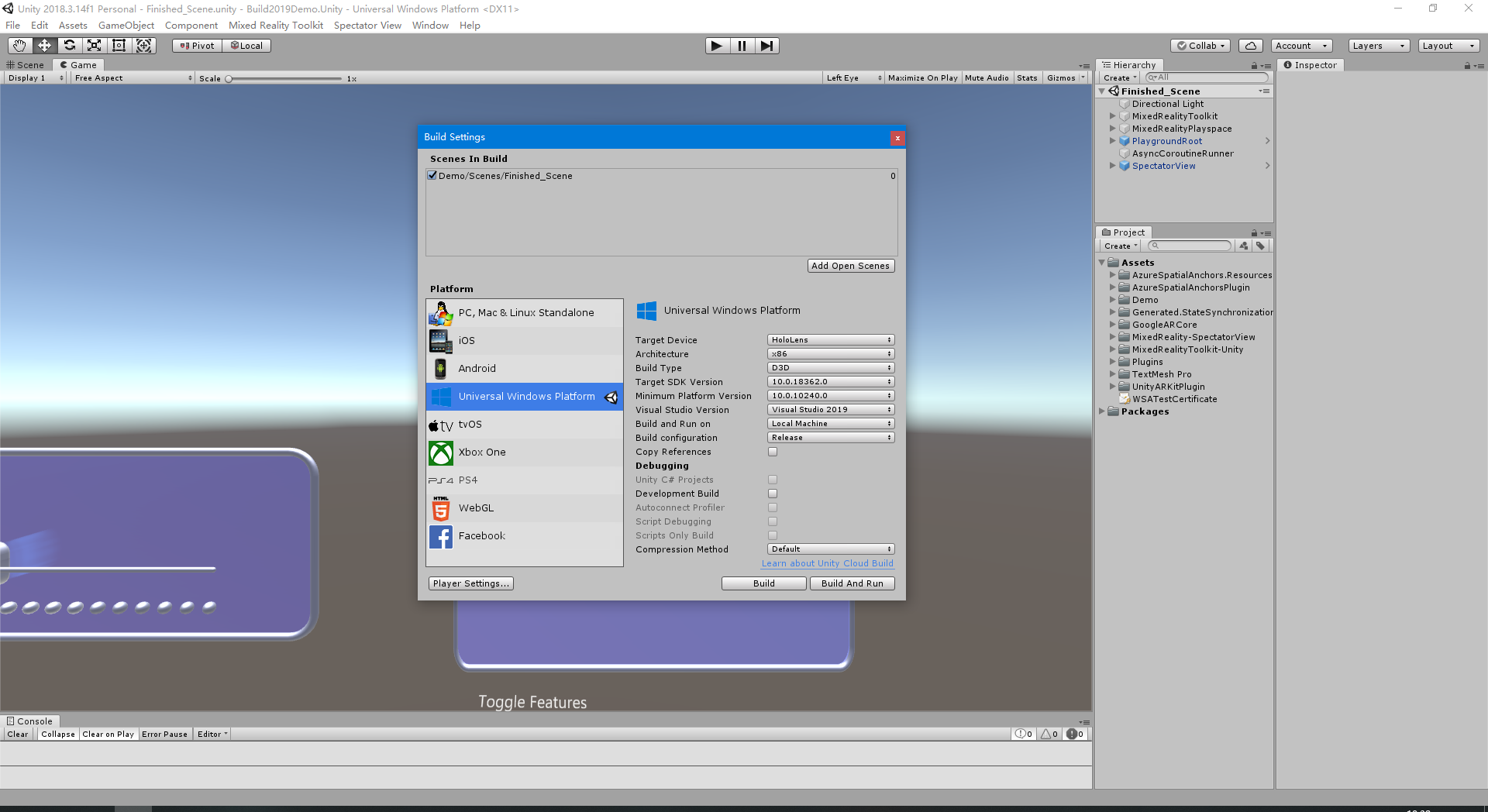Click the Project panel search field
The width and height of the screenshot is (1488, 812).
tap(1190, 246)
